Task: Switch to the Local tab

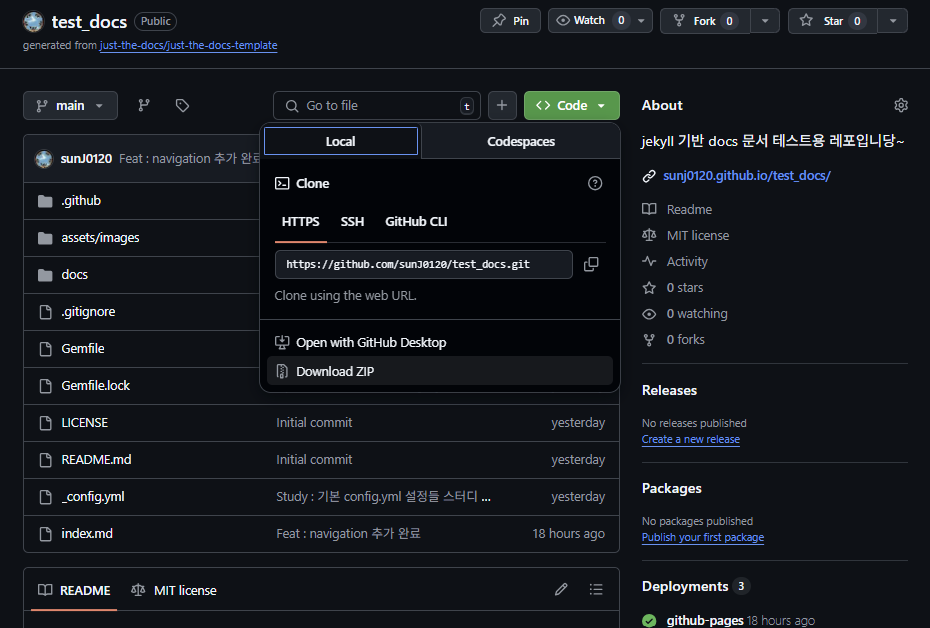Action: 340,142
